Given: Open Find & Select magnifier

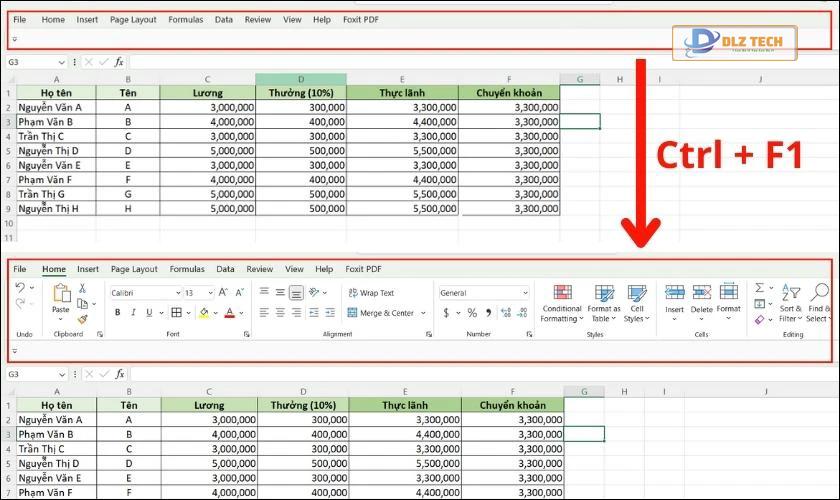Looking at the screenshot, I should coord(820,303).
